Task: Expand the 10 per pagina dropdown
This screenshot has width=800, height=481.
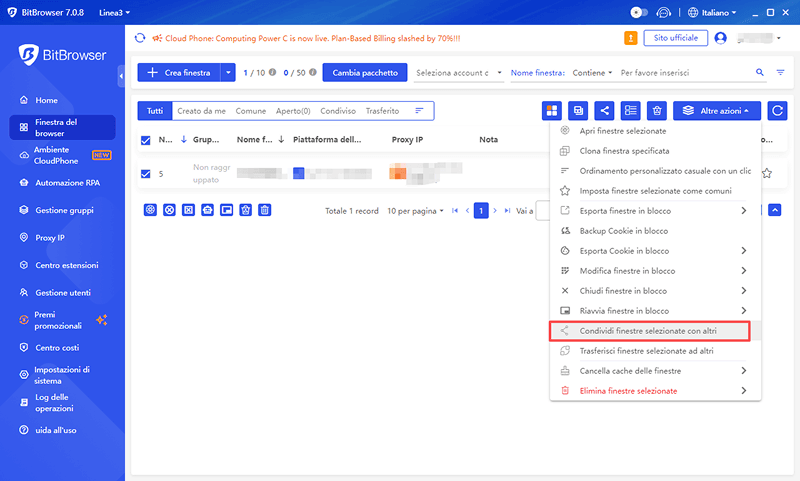Action: tap(414, 211)
